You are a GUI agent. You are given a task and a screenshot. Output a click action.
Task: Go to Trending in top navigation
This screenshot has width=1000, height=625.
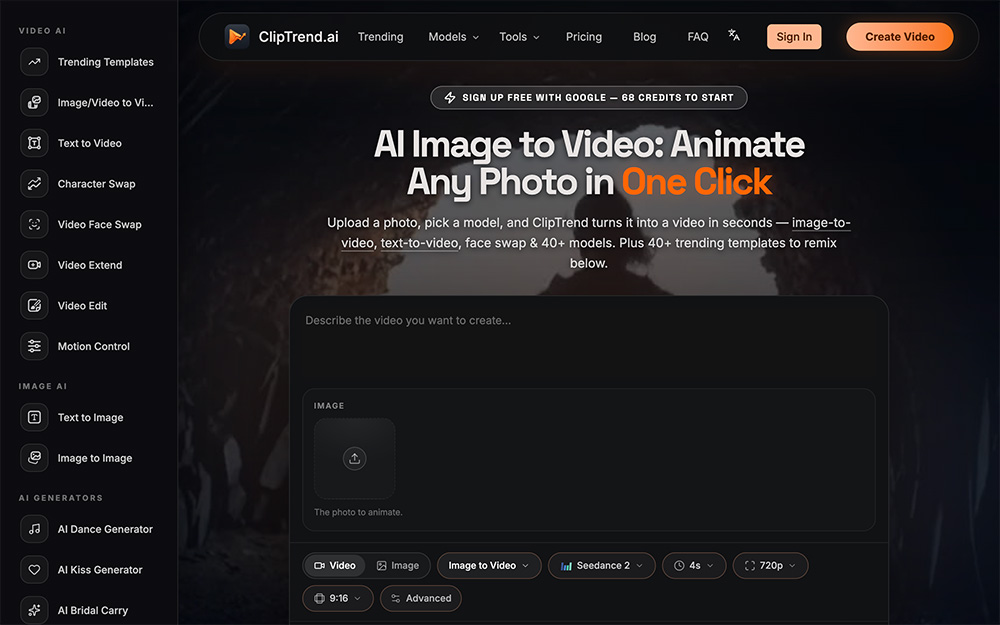click(x=381, y=37)
